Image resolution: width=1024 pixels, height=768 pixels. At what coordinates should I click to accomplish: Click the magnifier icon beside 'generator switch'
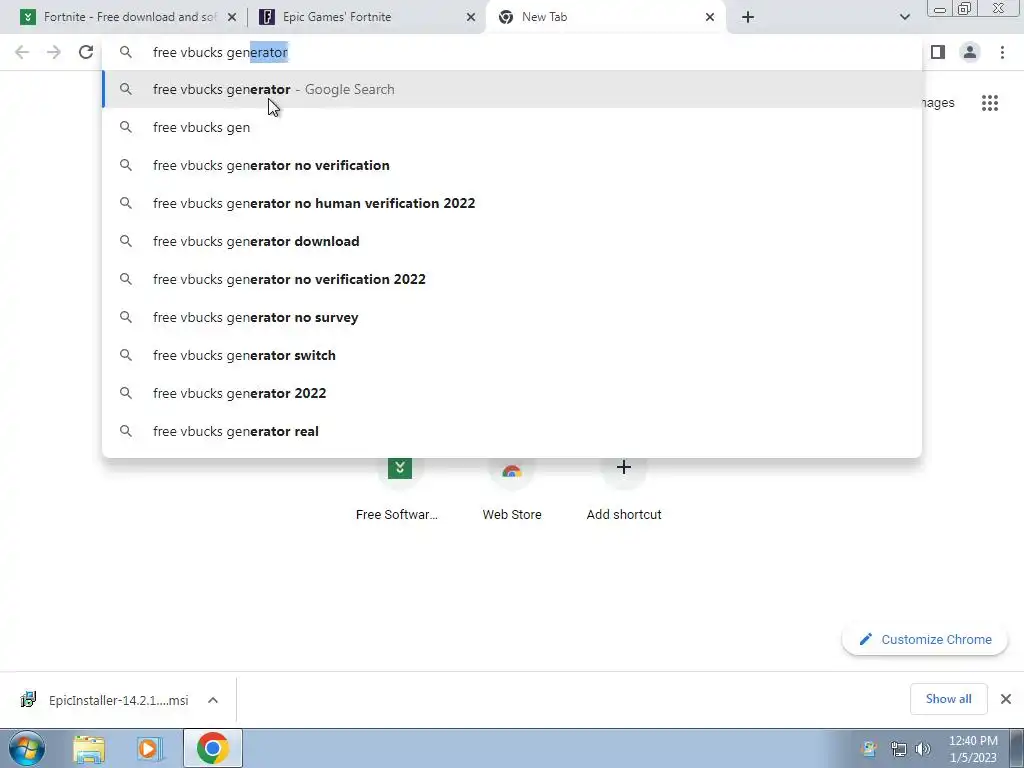click(x=125, y=355)
